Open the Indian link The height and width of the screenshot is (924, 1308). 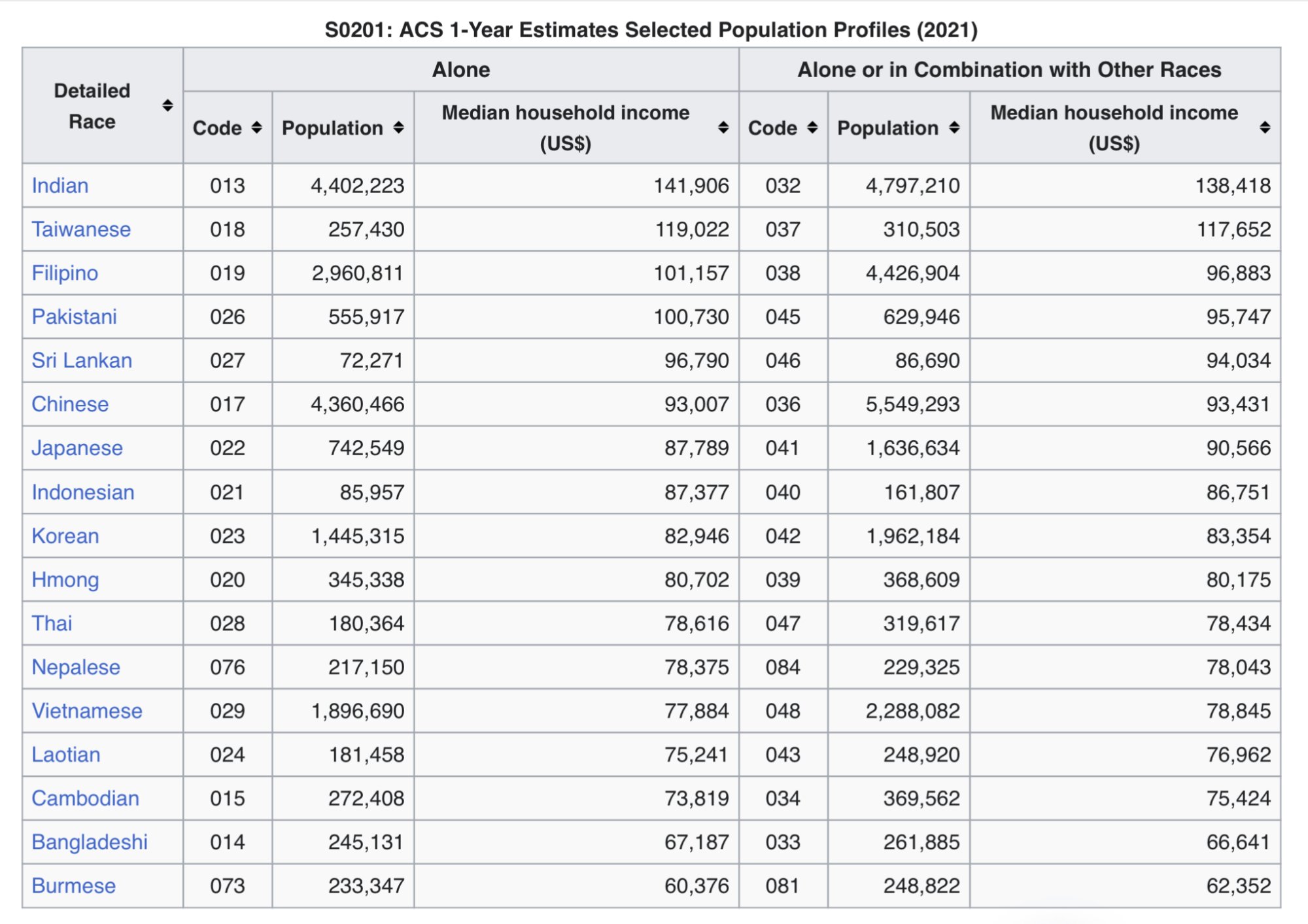tap(60, 186)
